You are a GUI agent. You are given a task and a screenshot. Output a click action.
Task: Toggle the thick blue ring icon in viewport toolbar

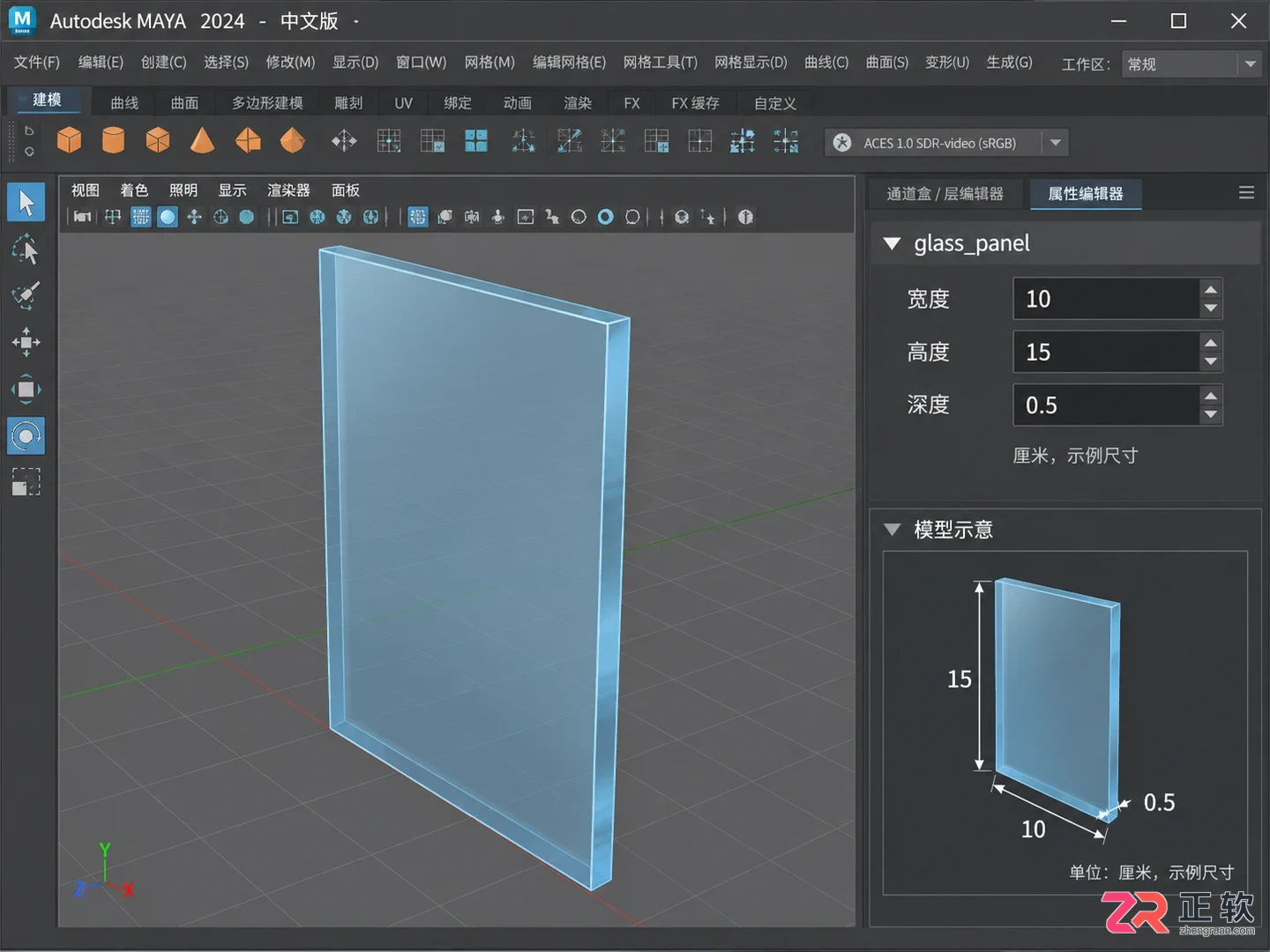point(605,217)
